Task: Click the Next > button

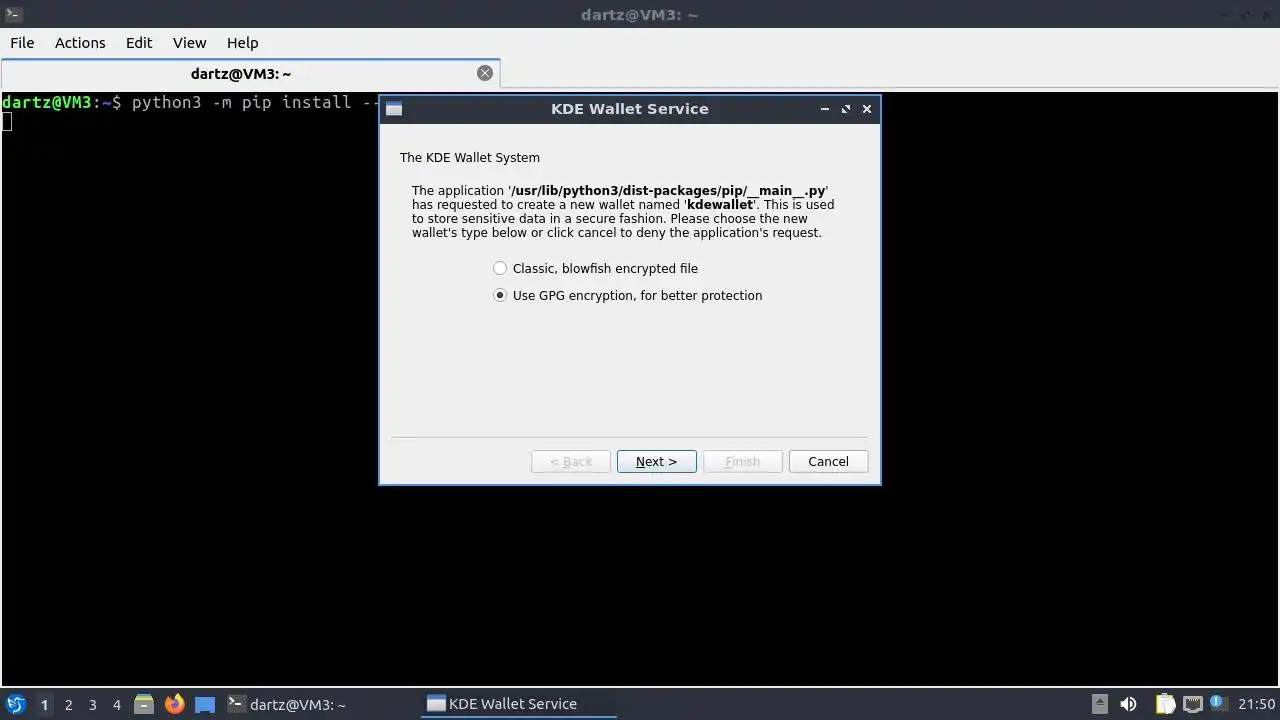Action: point(656,461)
